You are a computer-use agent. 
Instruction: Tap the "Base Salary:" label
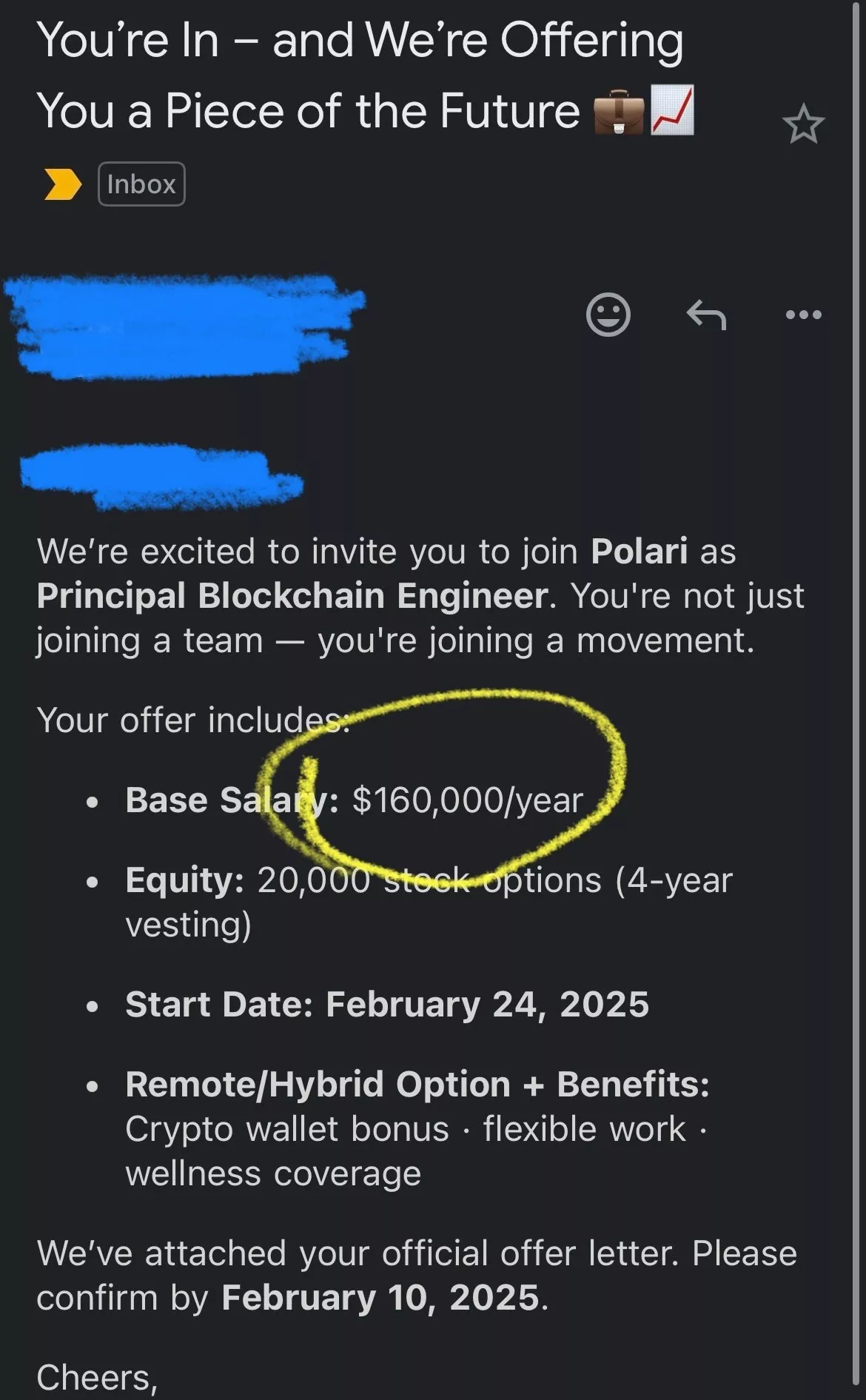pyautogui.click(x=232, y=800)
